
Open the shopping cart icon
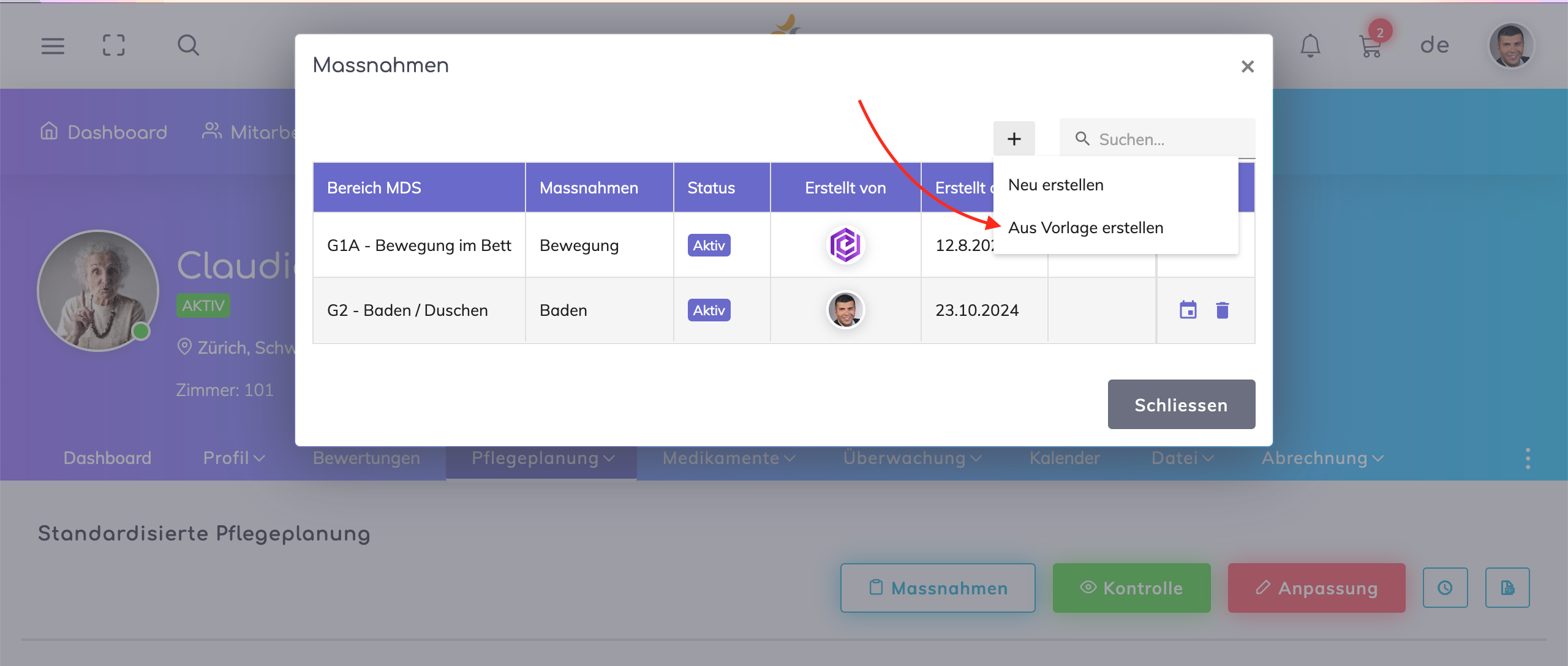[1370, 46]
